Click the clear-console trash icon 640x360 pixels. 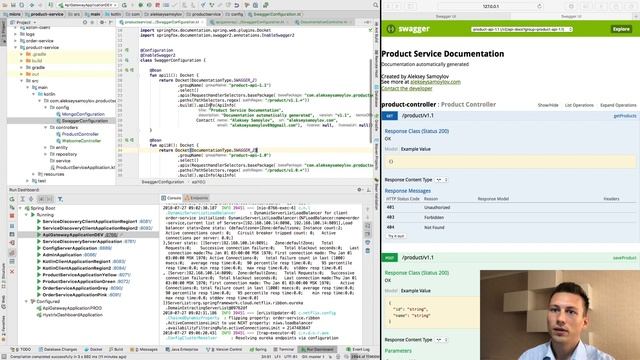367,250
